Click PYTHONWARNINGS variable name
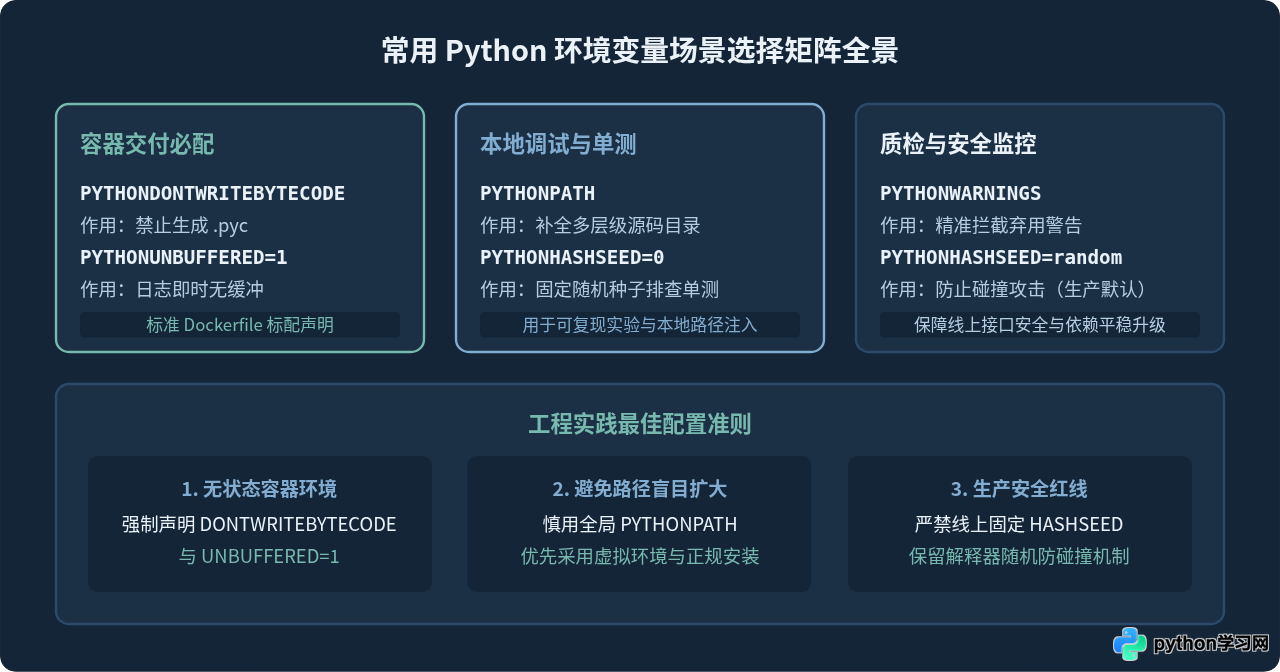This screenshot has height=672, width=1280. pyautogui.click(x=960, y=193)
